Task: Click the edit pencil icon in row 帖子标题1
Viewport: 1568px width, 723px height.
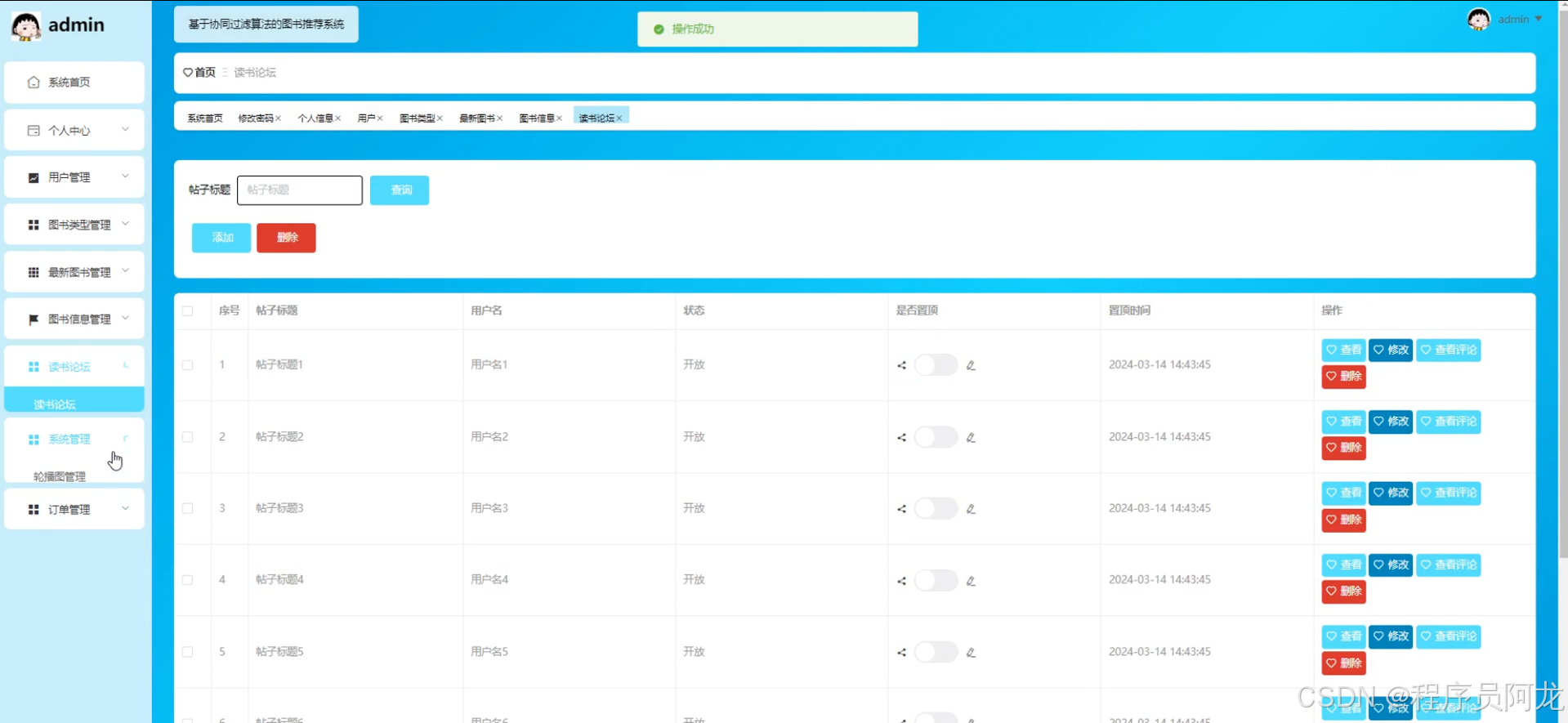Action: click(x=971, y=365)
